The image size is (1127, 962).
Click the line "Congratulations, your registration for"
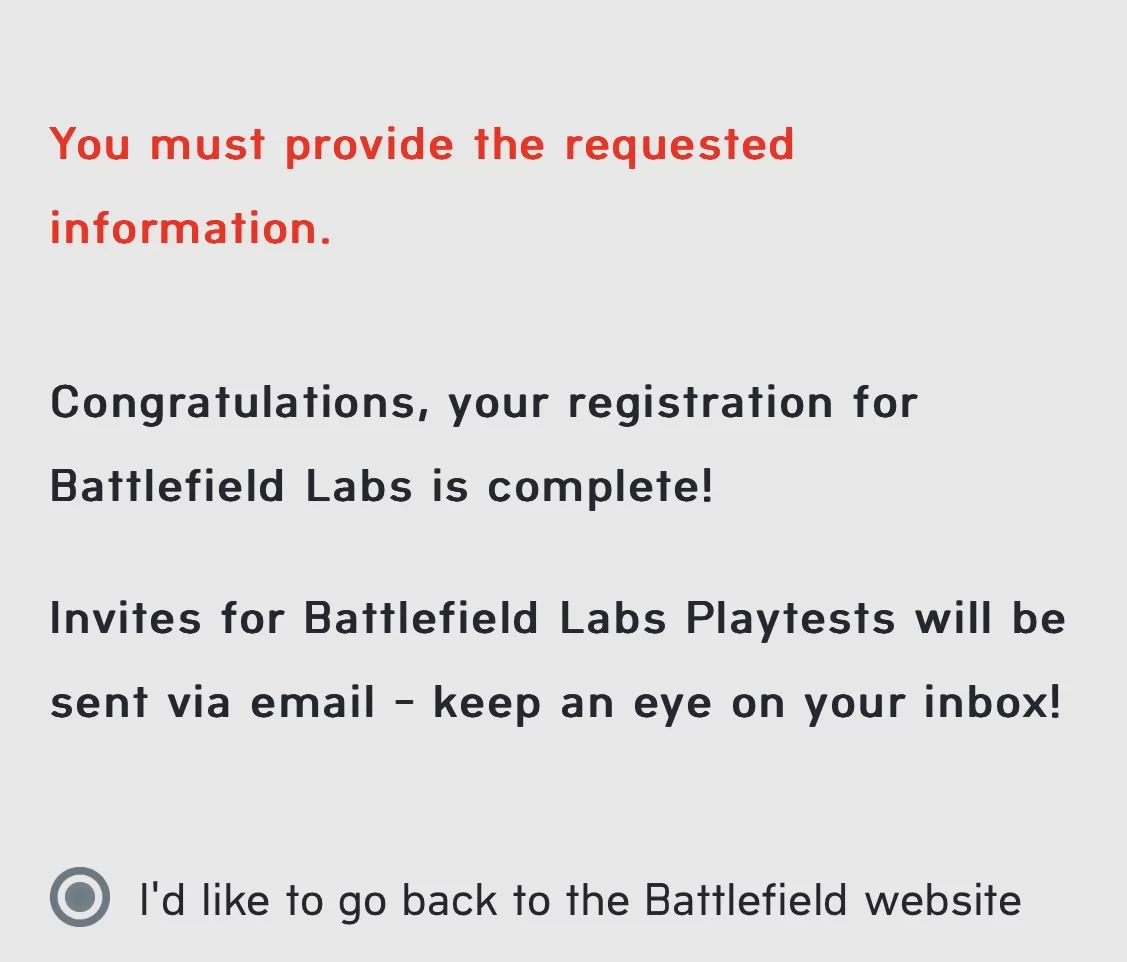484,403
